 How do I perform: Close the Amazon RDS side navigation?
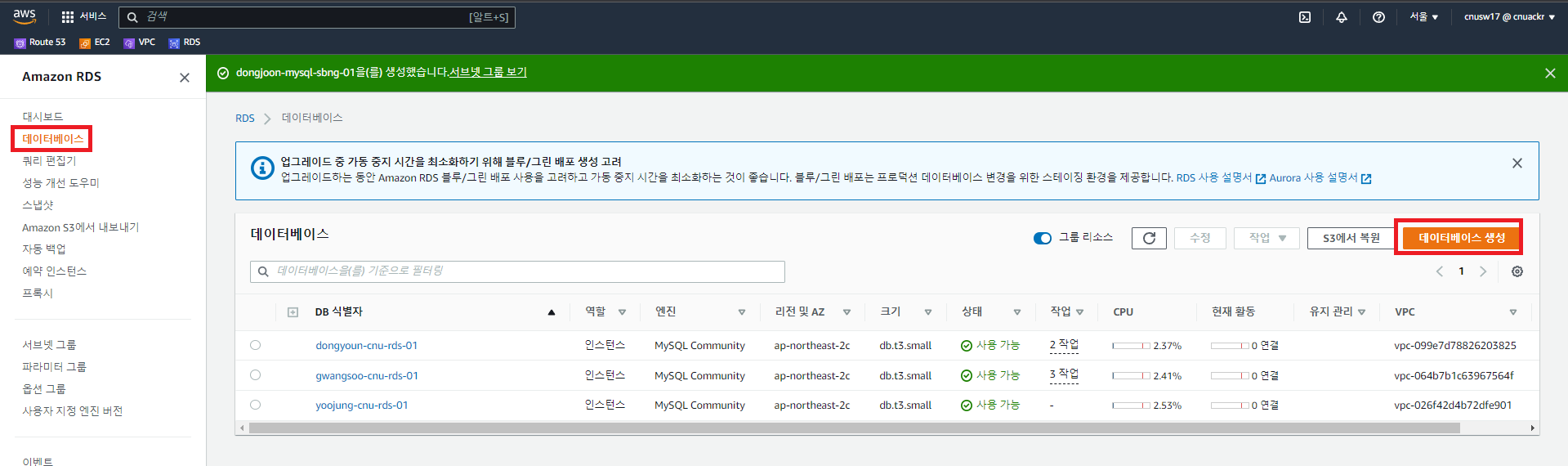[x=185, y=78]
